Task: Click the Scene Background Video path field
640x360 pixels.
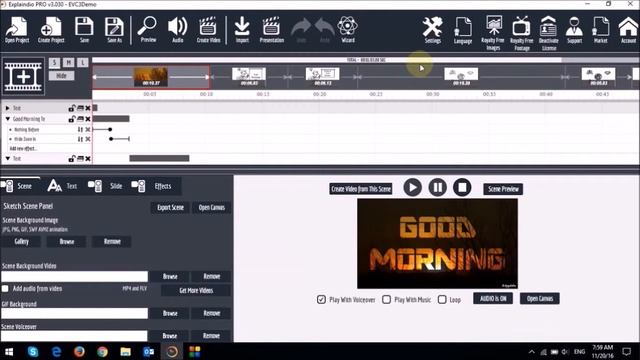Action: tap(74, 276)
